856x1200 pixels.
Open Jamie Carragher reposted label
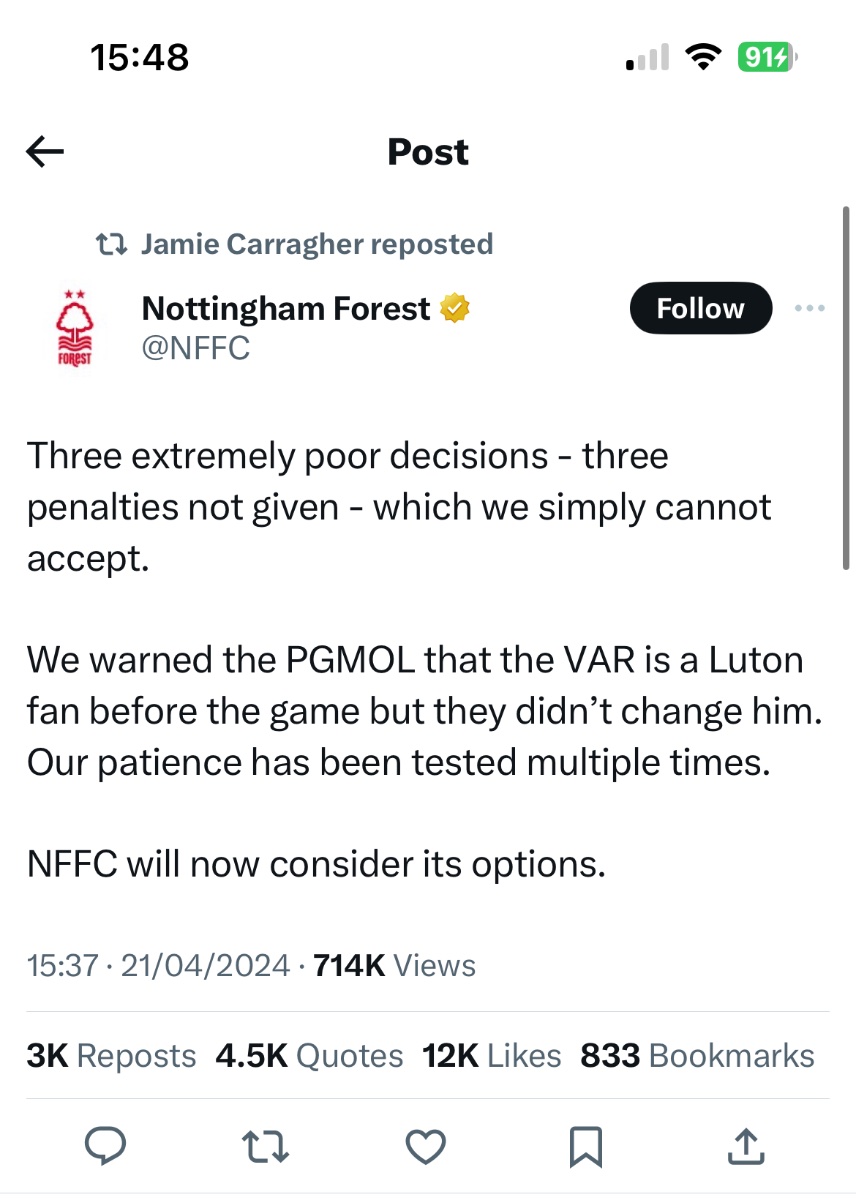point(317,244)
